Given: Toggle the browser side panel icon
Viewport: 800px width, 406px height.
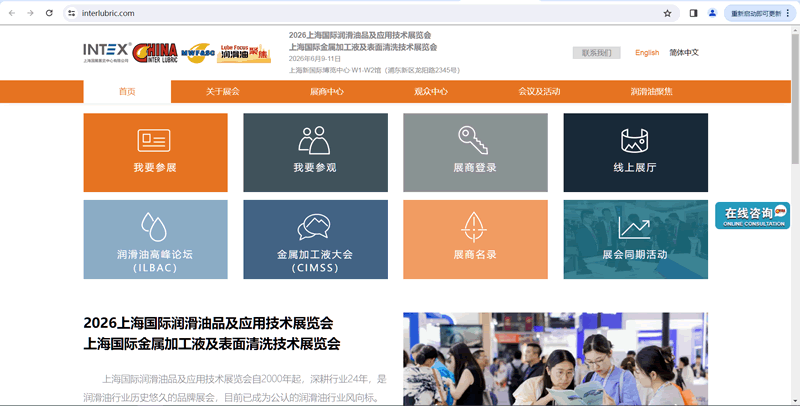Looking at the screenshot, I should pyautogui.click(x=694, y=13).
